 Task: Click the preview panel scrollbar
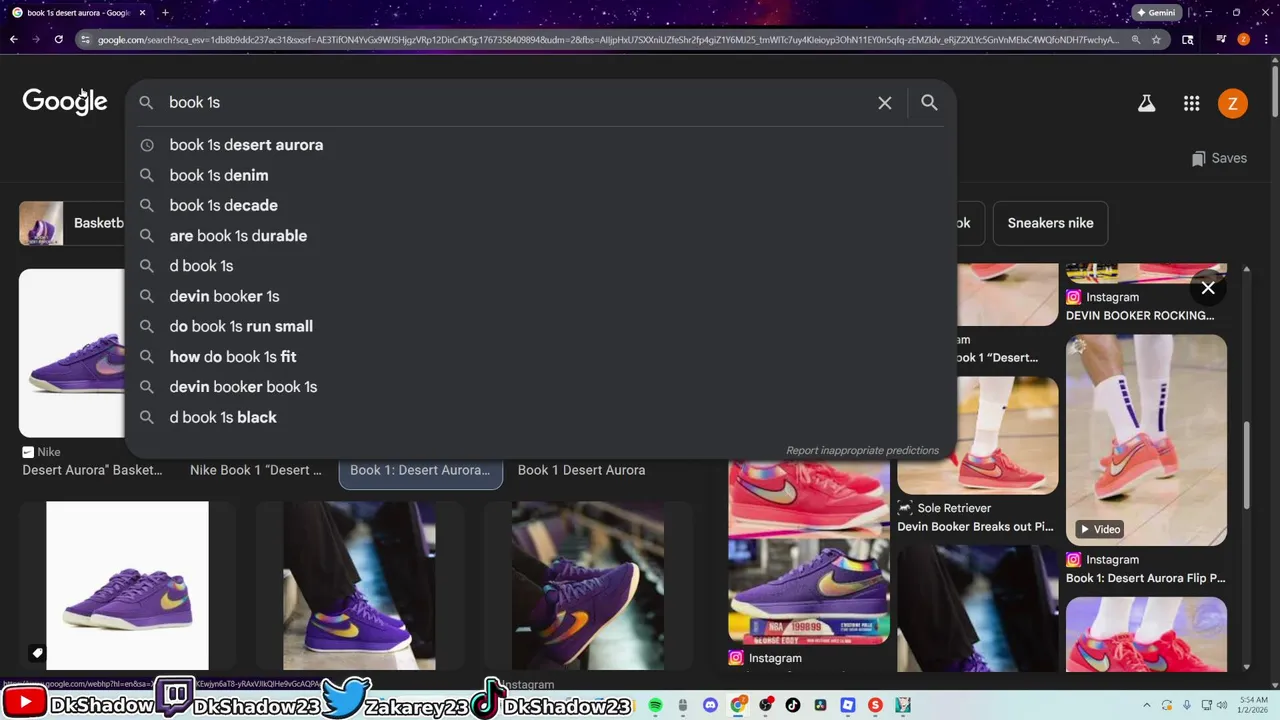tap(1246, 466)
